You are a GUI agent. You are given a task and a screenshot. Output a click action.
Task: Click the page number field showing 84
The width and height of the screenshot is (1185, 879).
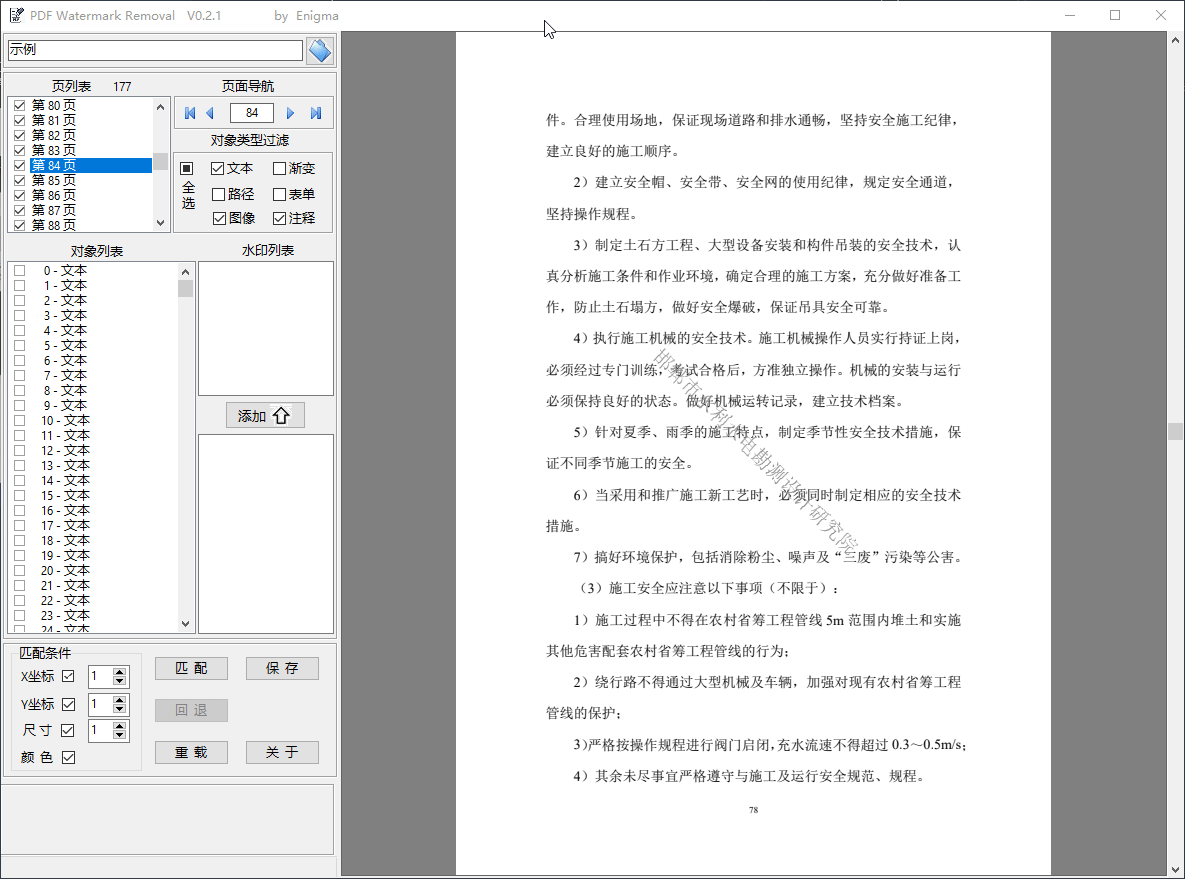coord(252,113)
